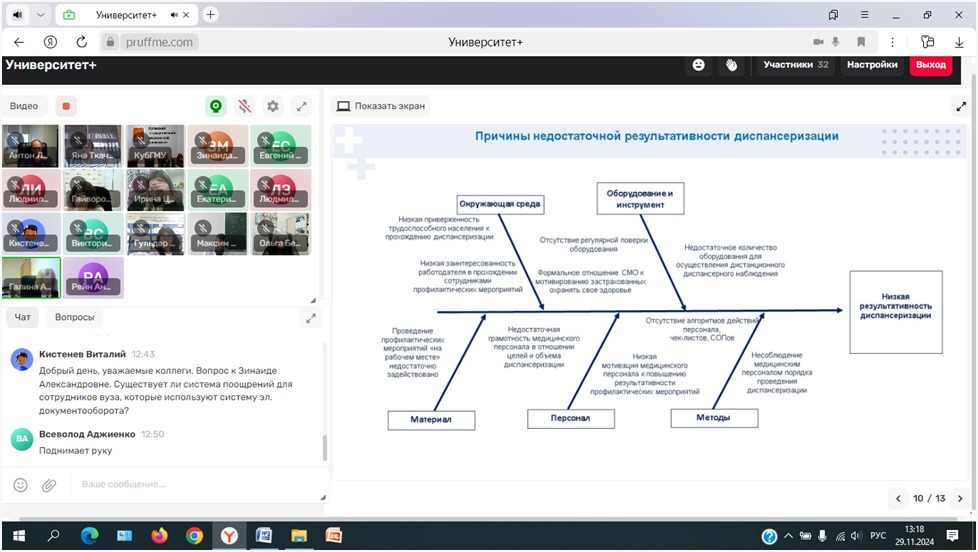This screenshot has height=552, width=978.
Task: Raise hand using the hand icon
Action: click(x=731, y=65)
